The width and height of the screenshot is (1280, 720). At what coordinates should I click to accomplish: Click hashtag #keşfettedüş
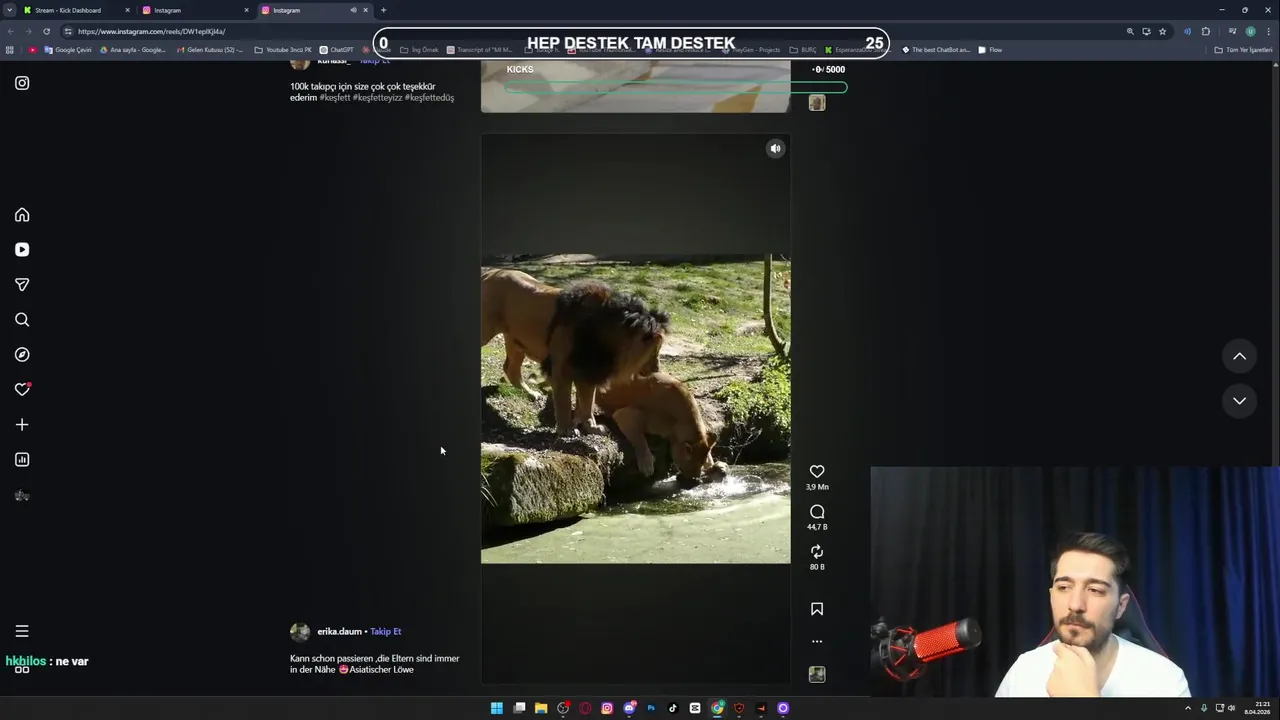429,98
